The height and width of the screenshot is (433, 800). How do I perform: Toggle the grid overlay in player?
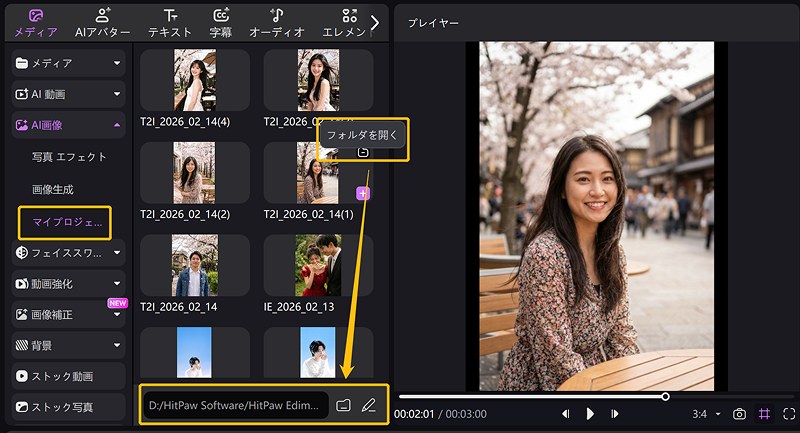point(764,413)
